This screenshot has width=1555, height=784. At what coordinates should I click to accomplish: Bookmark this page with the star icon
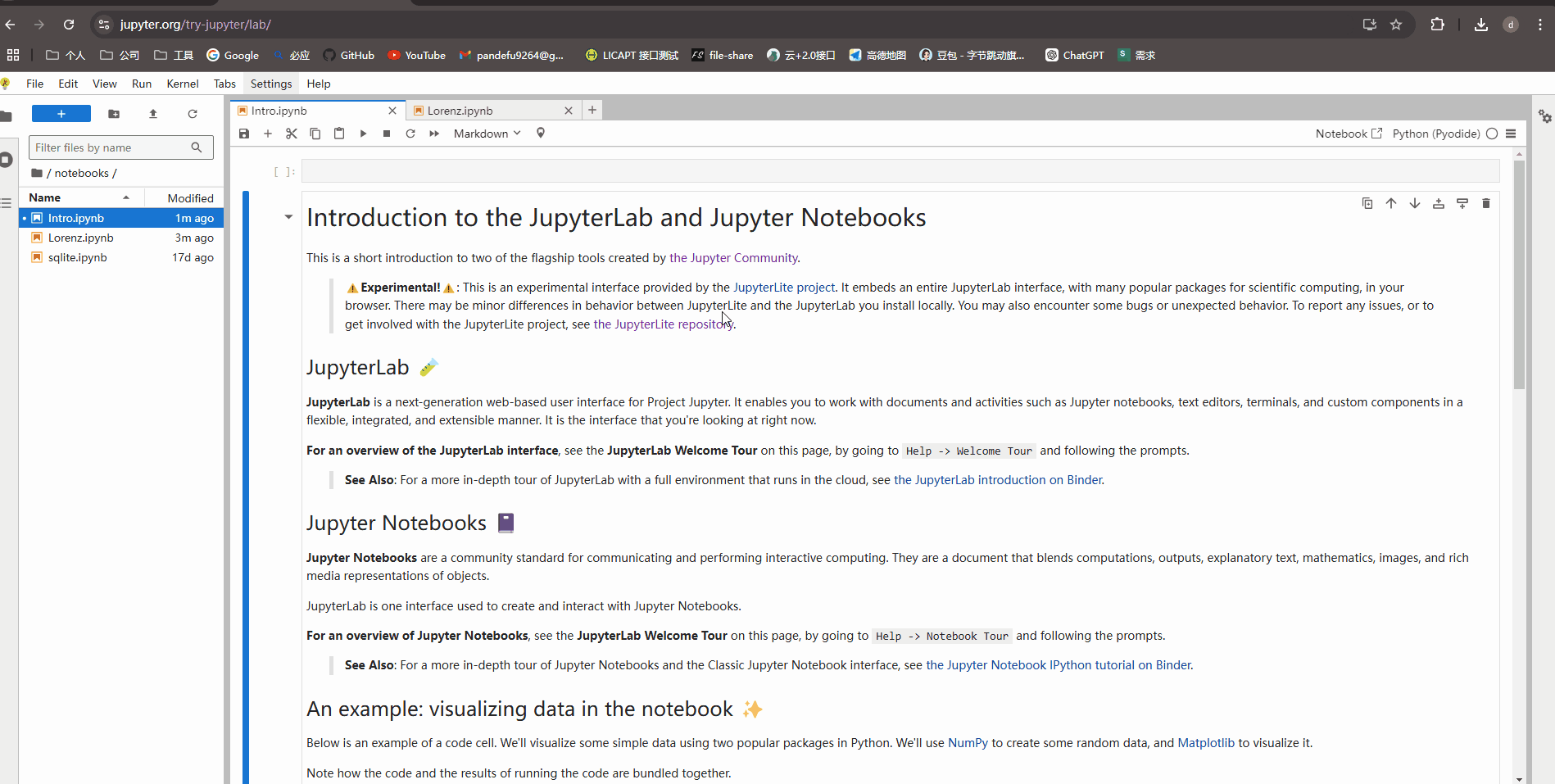pyautogui.click(x=1396, y=25)
